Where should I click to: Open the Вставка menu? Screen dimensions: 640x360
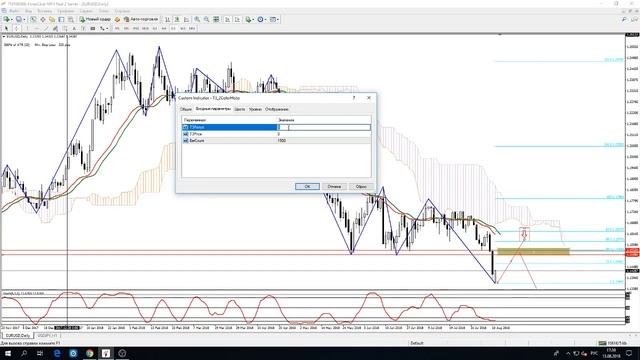click(45, 11)
